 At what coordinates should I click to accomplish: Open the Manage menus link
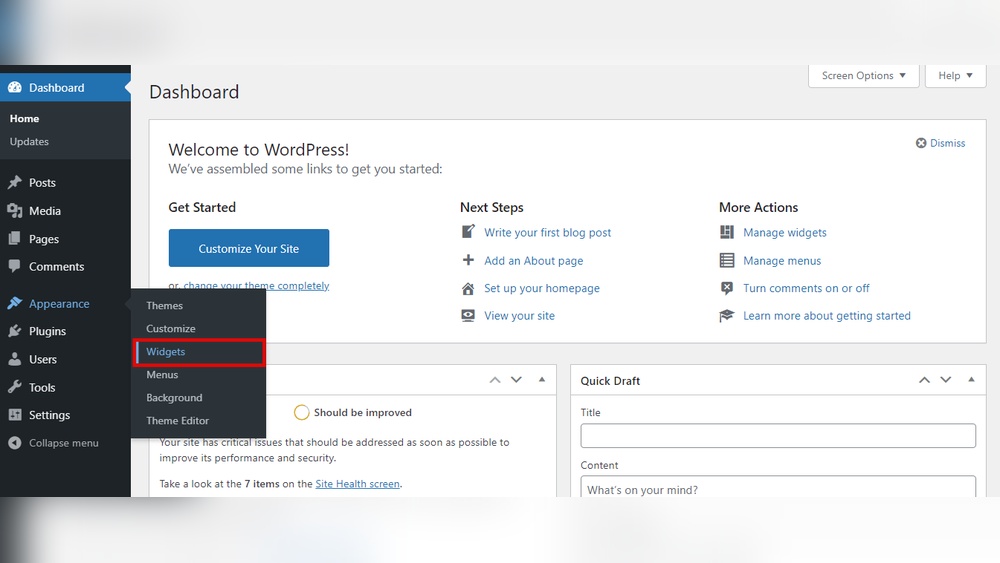coord(782,260)
